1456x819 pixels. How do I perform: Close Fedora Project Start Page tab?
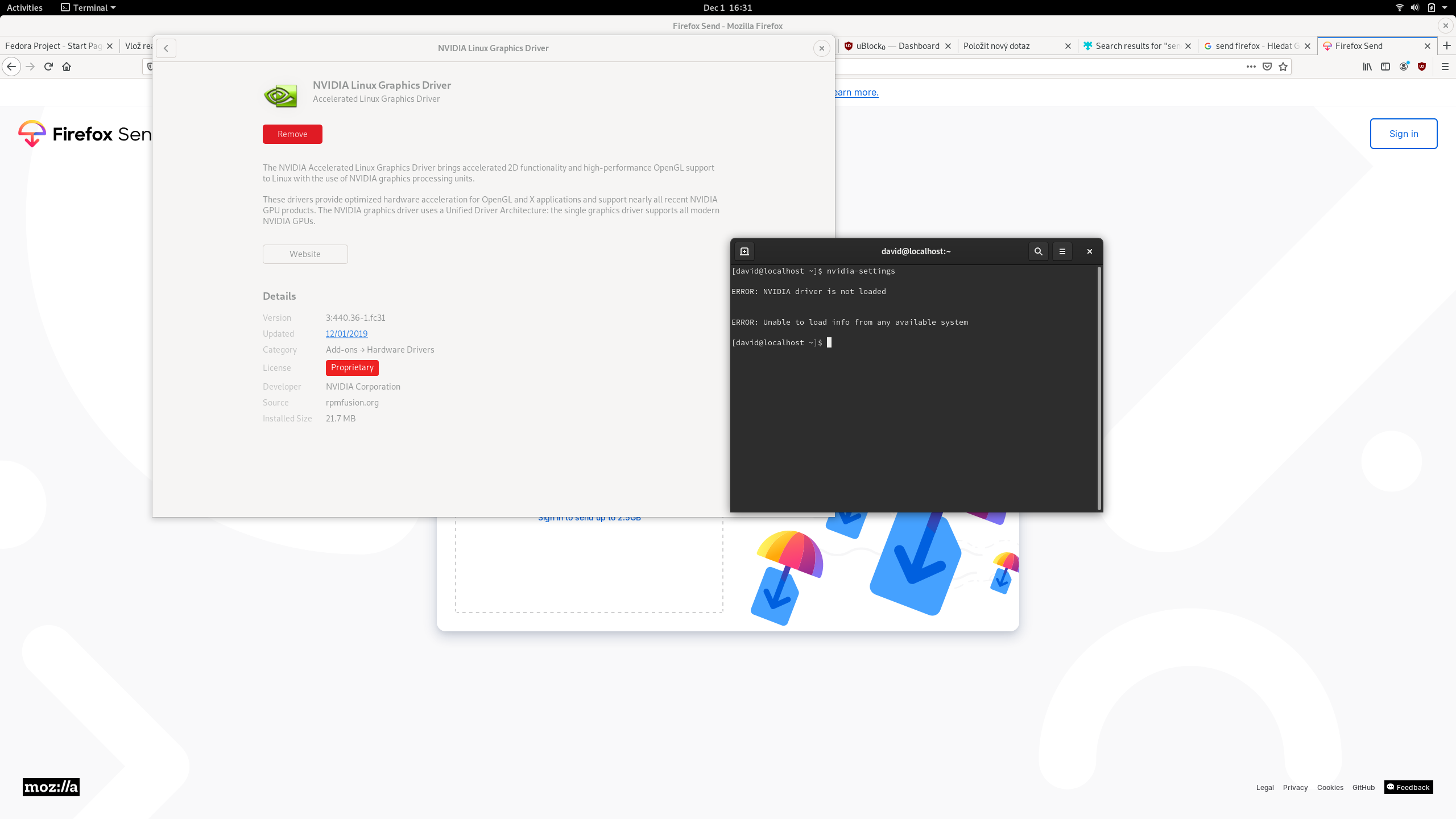[110, 45]
